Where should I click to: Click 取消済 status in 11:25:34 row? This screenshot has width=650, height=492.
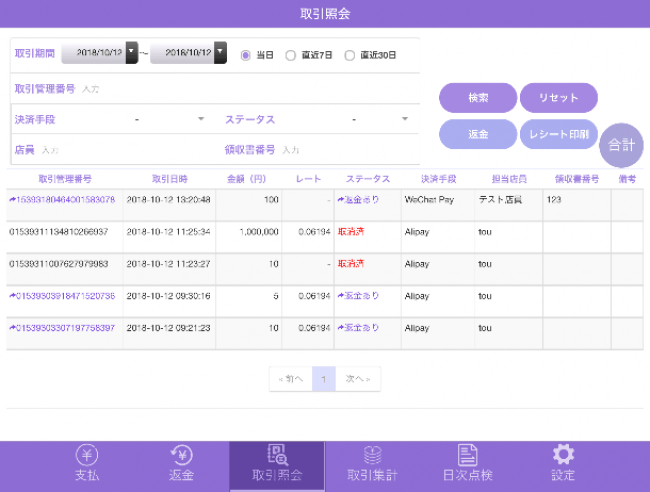(x=351, y=232)
